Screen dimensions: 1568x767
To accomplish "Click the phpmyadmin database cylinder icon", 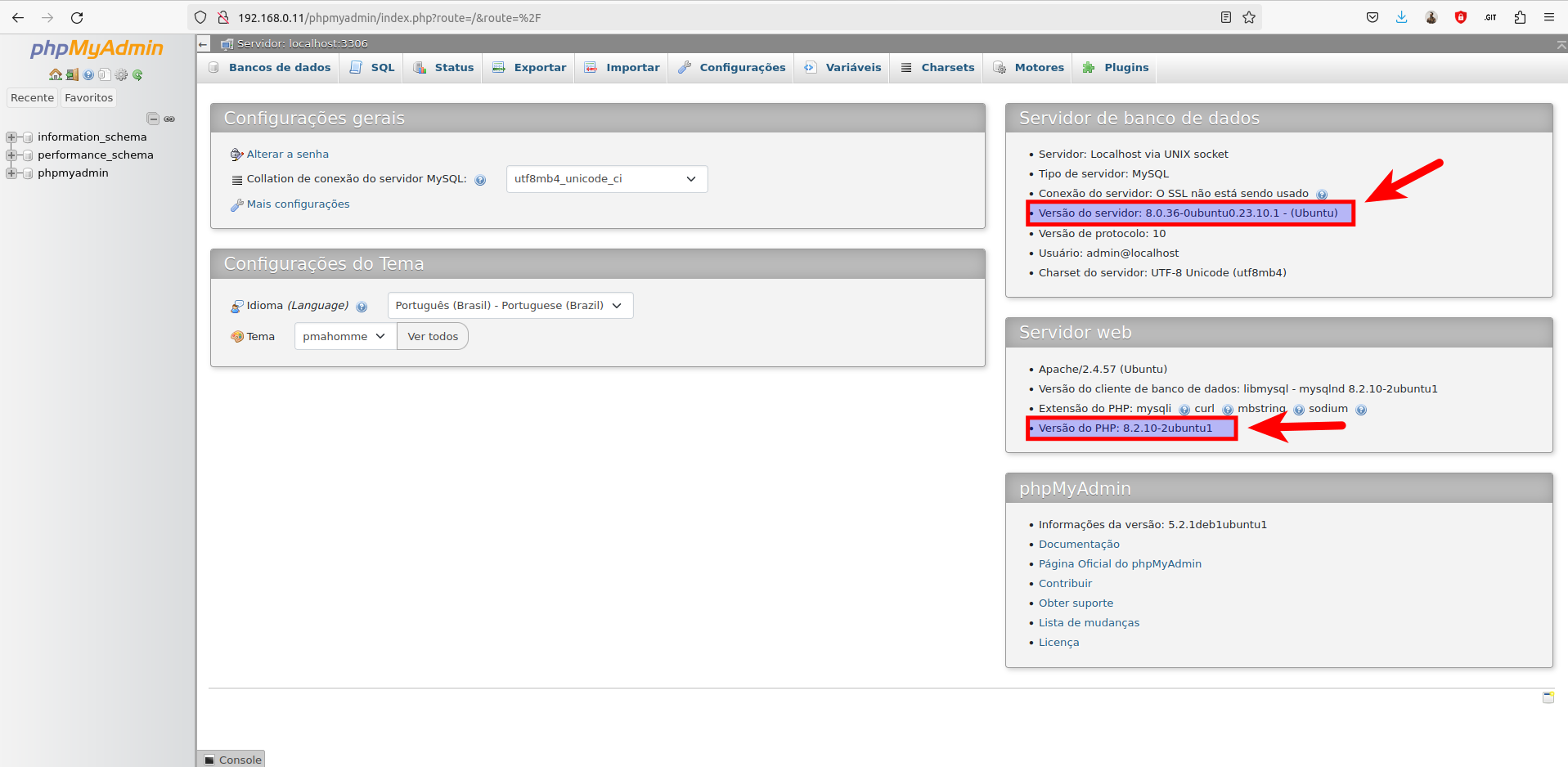I will point(28,173).
